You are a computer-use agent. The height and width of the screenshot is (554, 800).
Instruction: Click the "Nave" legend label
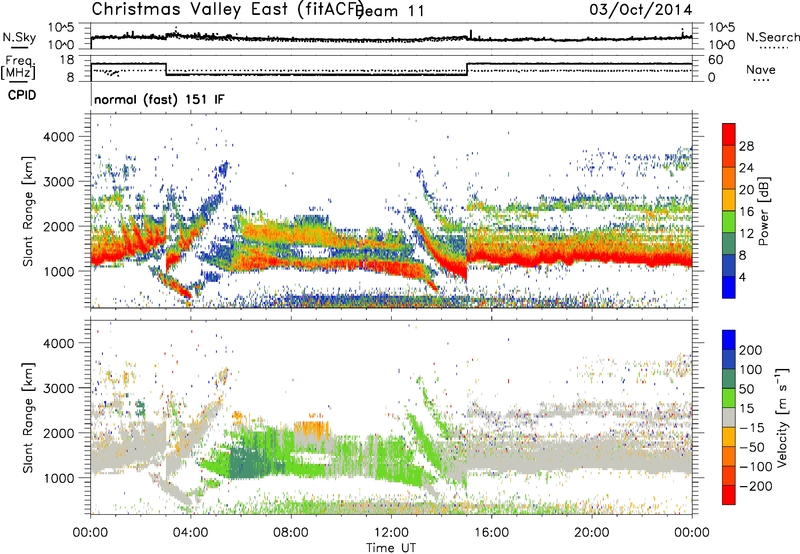pyautogui.click(x=761, y=69)
